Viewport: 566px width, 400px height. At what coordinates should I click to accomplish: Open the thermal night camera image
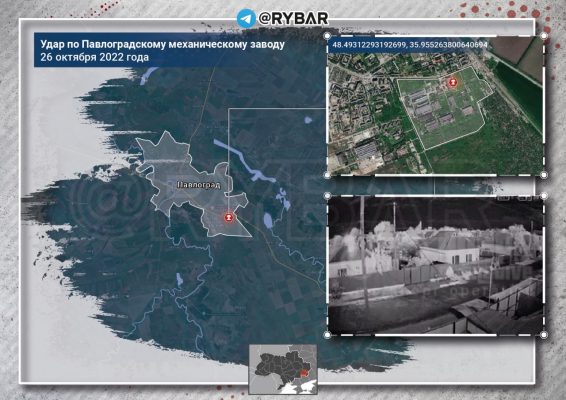[436, 265]
